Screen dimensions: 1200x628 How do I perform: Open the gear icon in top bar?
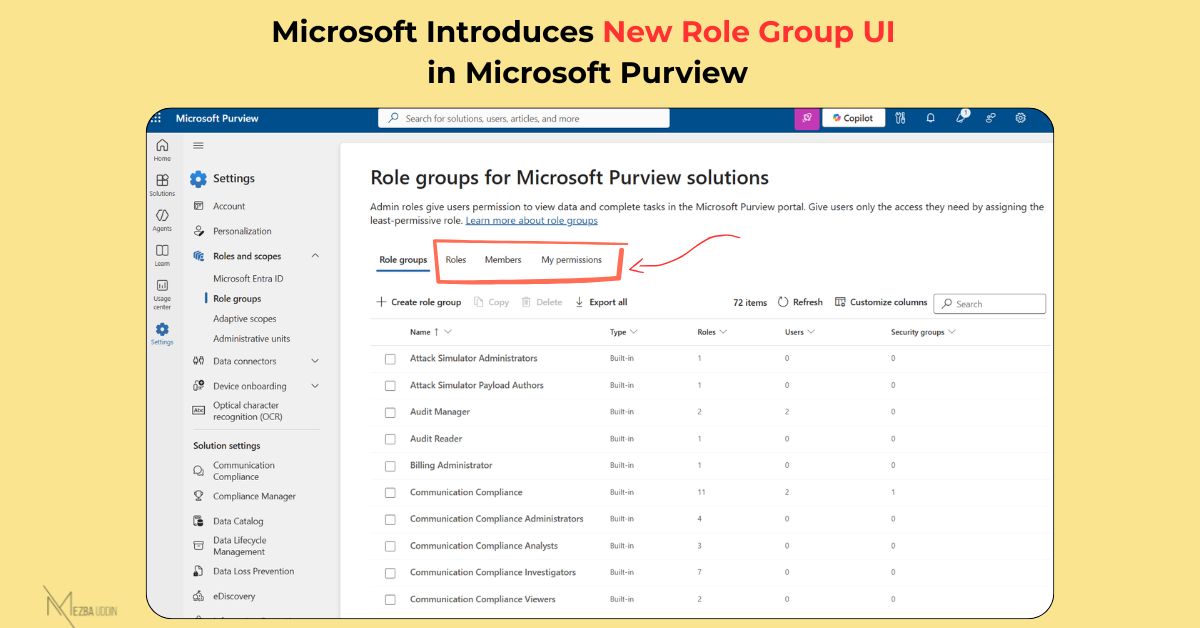pos(1021,118)
